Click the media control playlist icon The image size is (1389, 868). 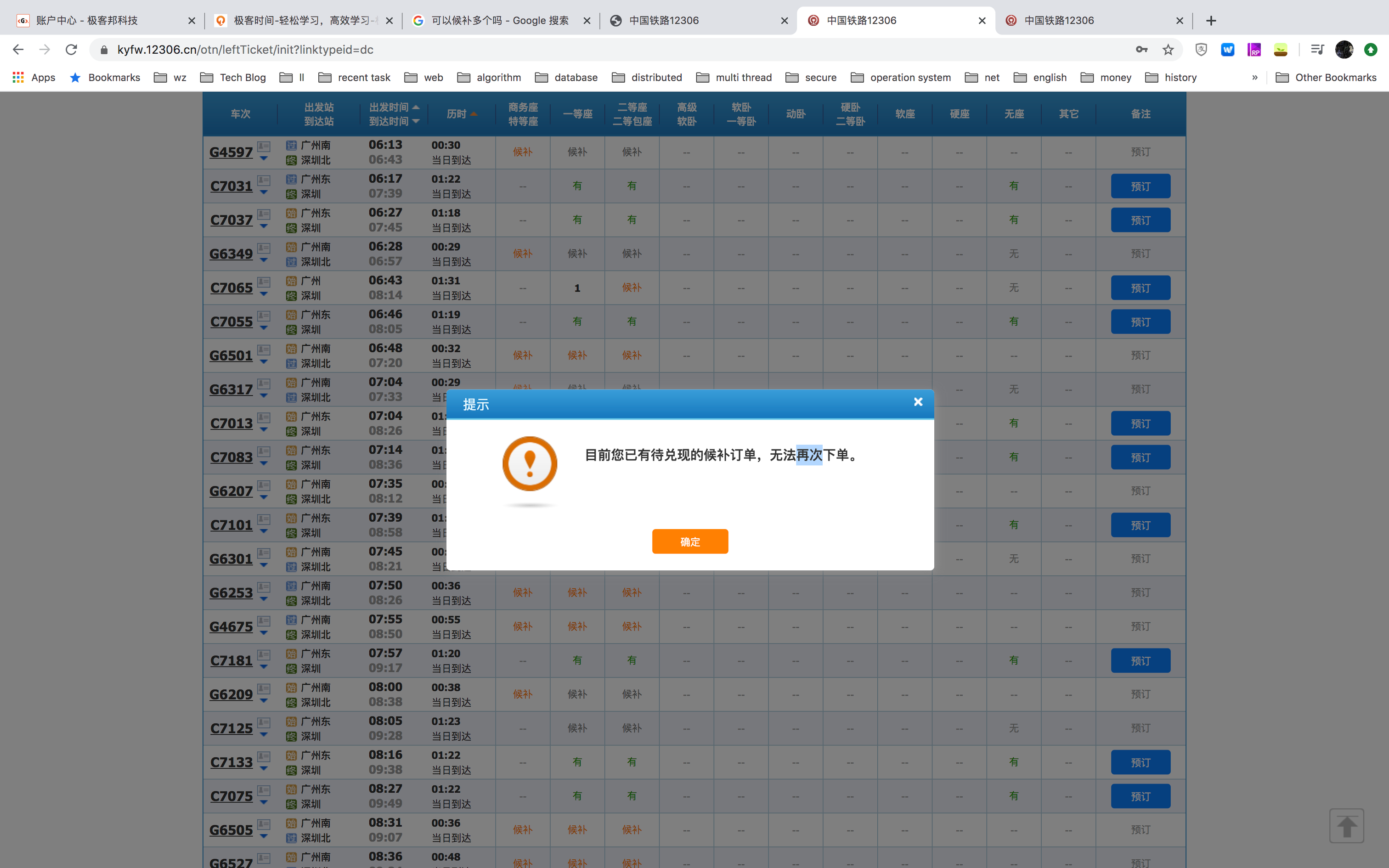pyautogui.click(x=1317, y=50)
